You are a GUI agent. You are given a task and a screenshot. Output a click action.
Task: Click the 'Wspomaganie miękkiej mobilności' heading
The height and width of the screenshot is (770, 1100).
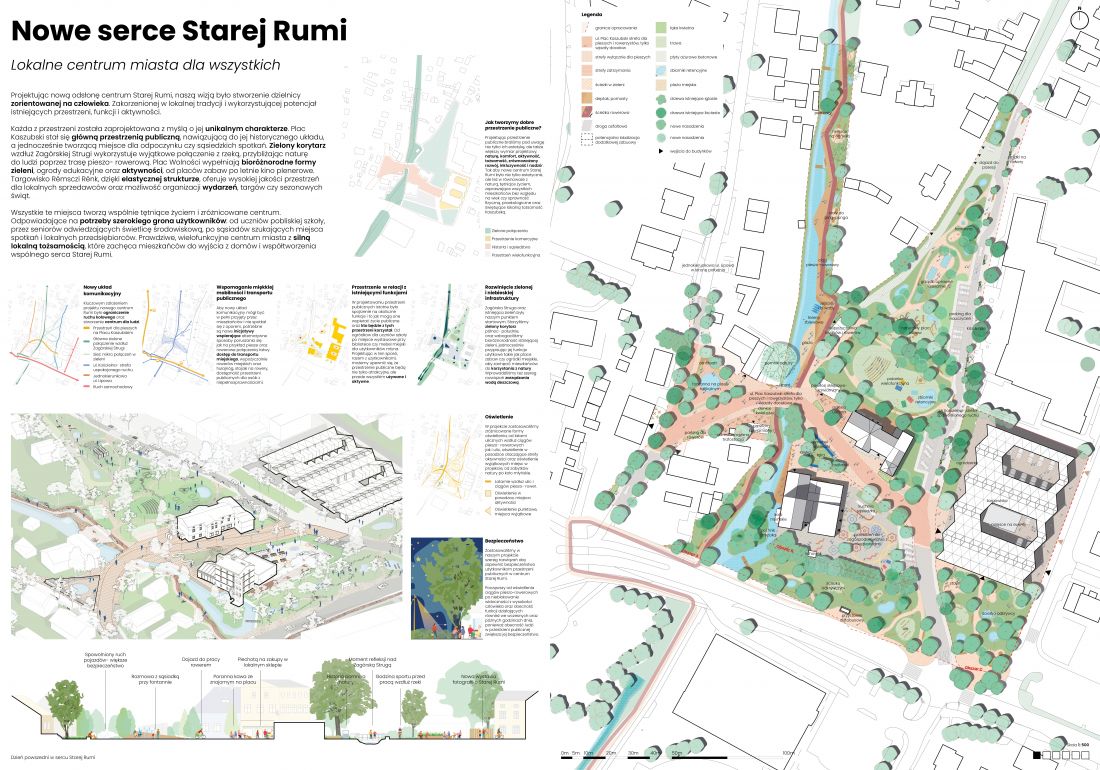245,293
